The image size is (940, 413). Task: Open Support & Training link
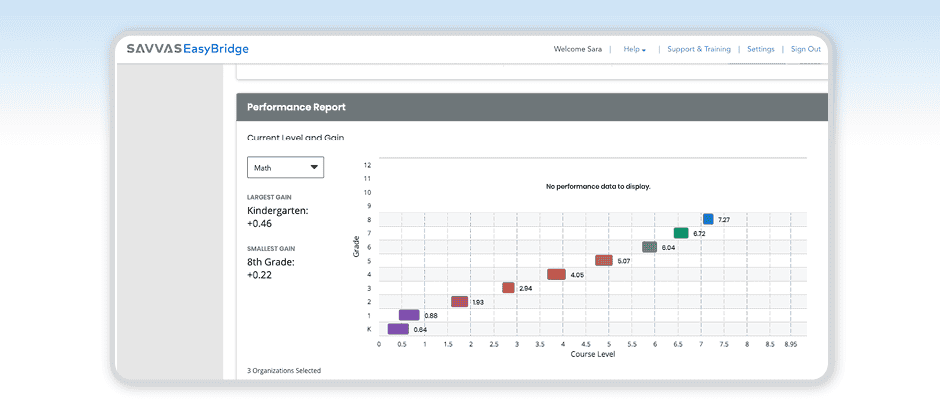click(698, 49)
